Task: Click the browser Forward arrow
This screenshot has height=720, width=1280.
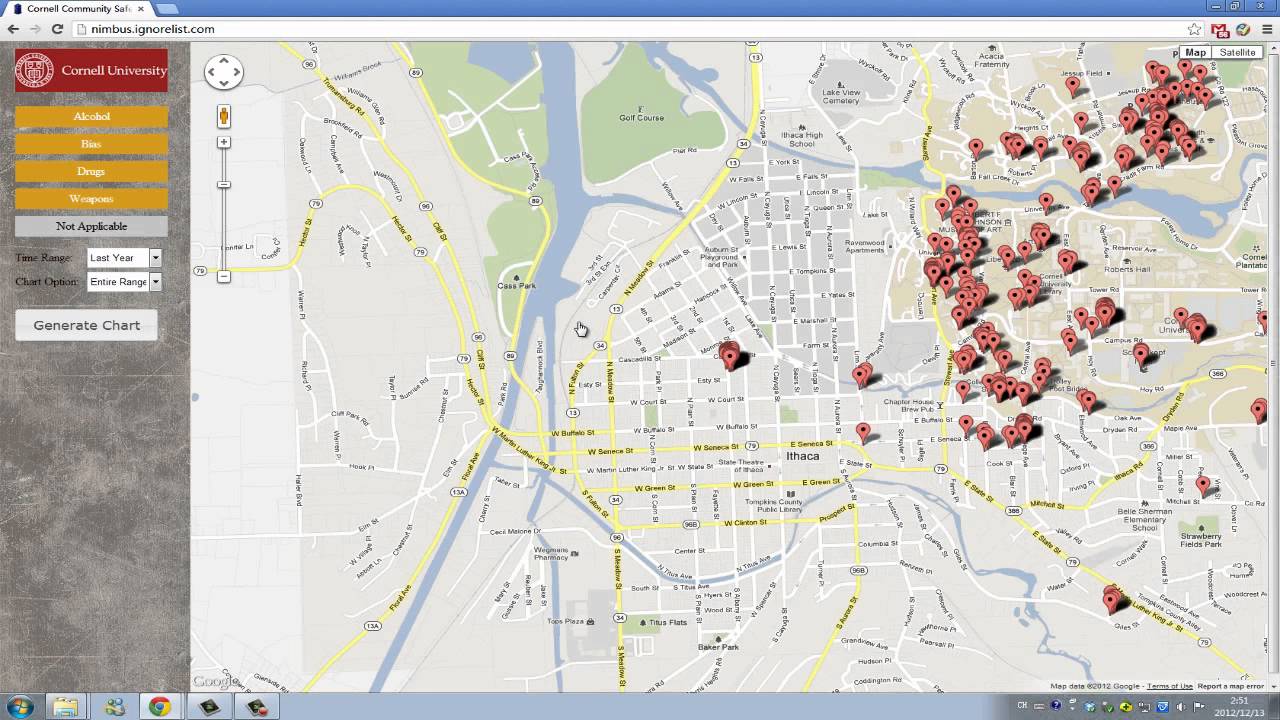Action: coord(35,29)
